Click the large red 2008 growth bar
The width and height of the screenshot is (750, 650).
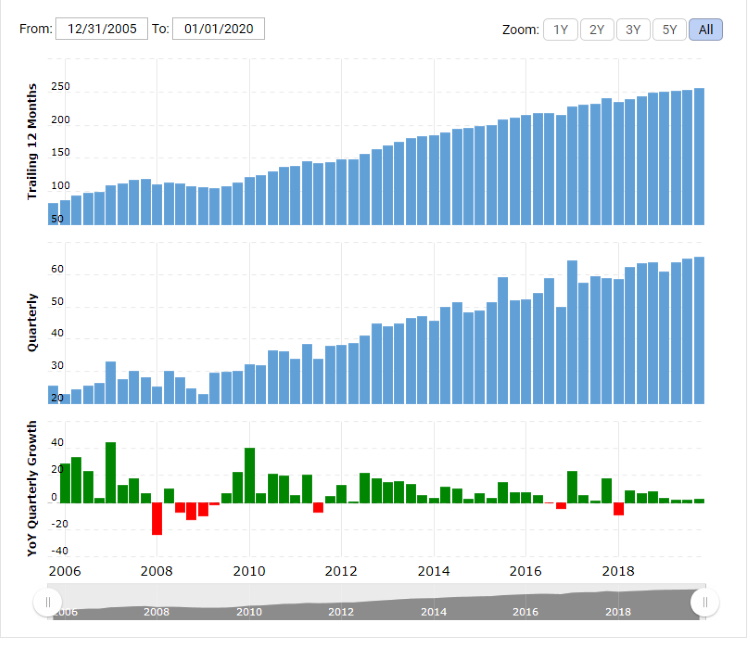(157, 519)
